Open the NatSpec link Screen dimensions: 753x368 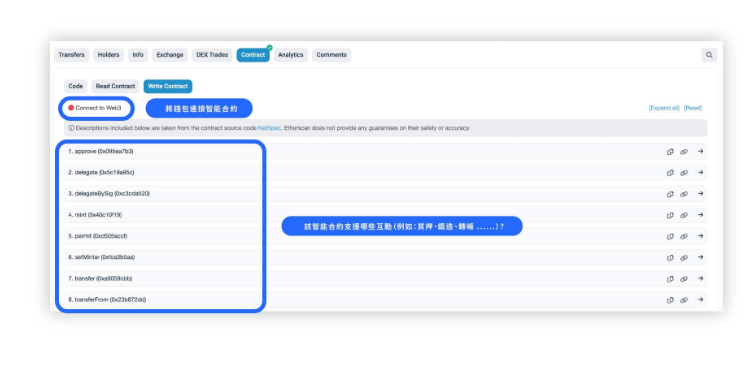269,128
